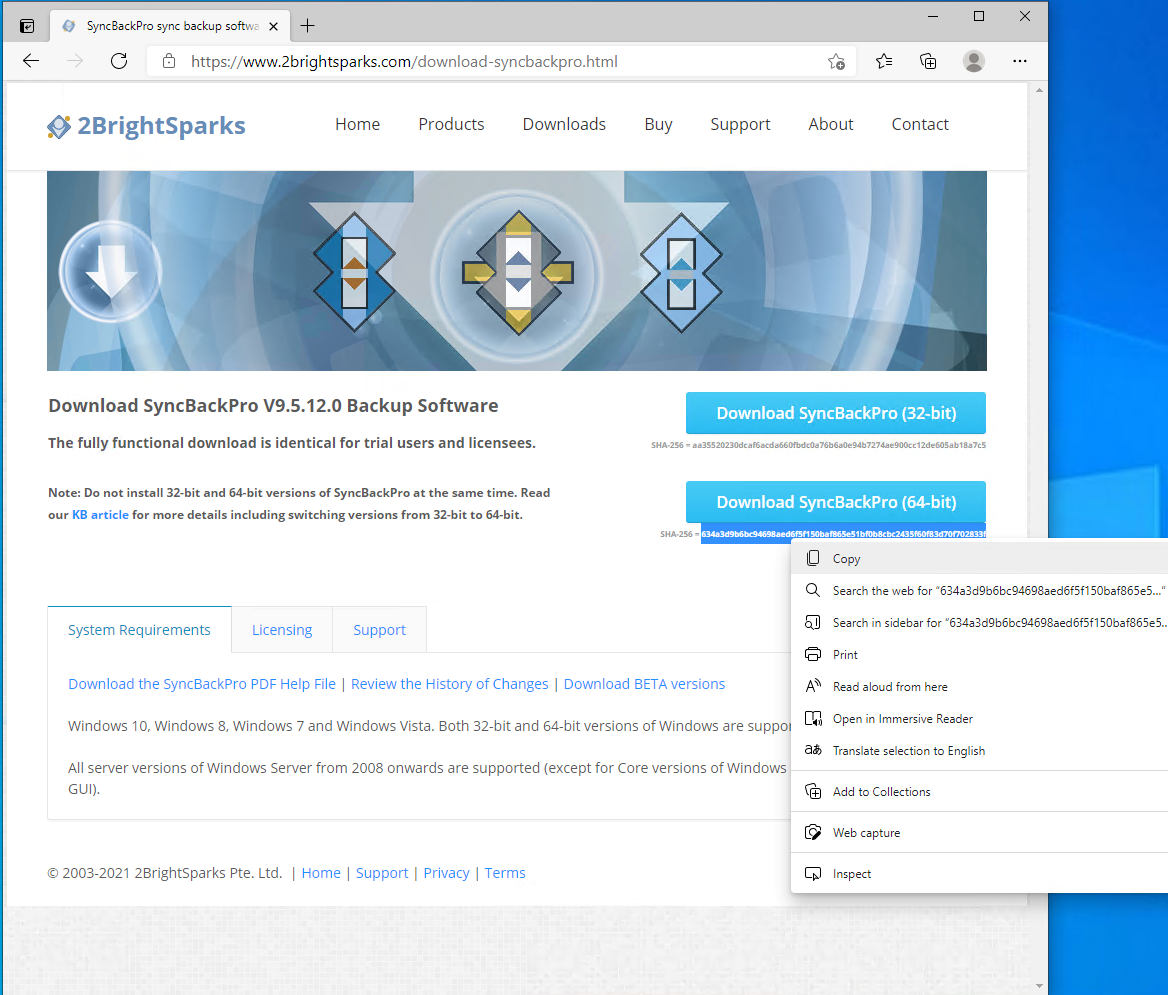This screenshot has height=995, width=1168.
Task: Open the Products nav menu
Action: coord(451,124)
